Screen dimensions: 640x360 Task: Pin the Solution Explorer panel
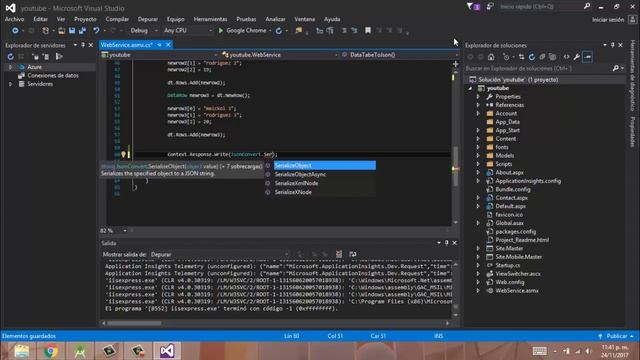tap(613, 45)
